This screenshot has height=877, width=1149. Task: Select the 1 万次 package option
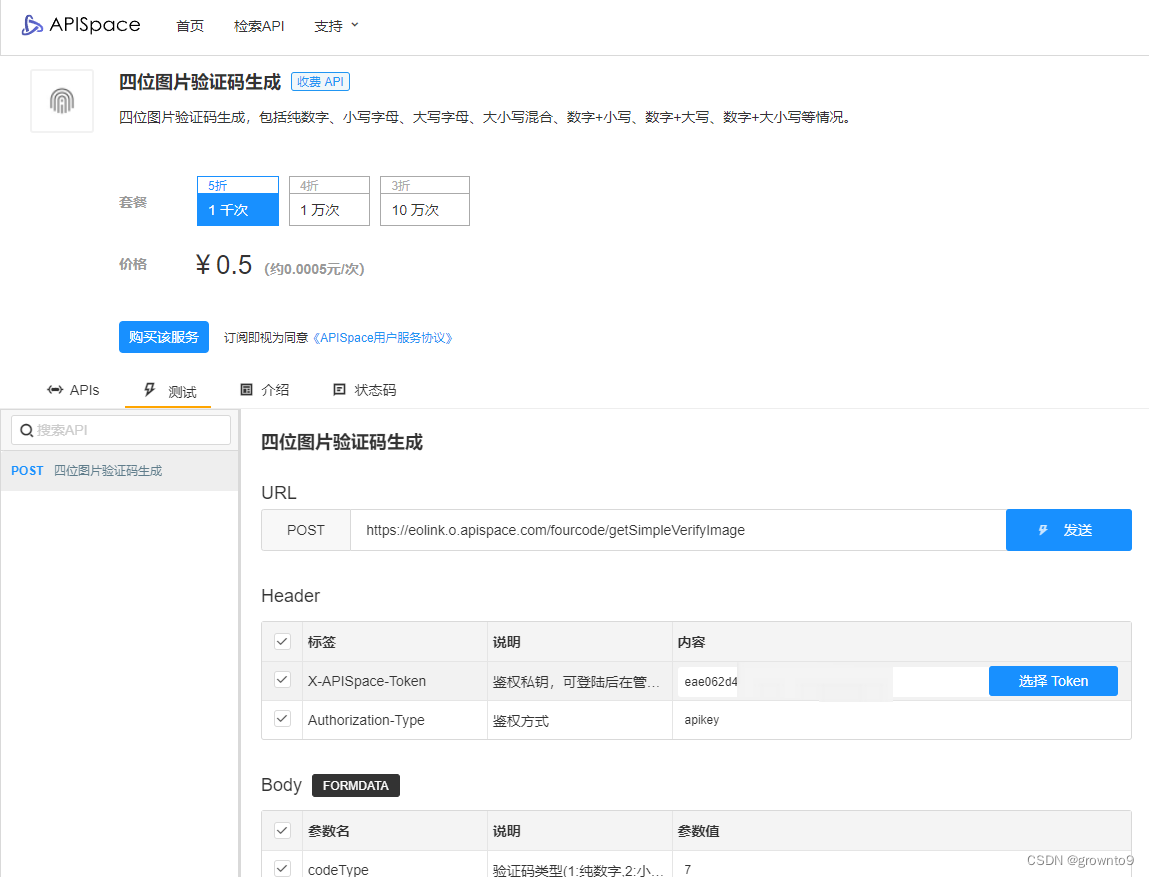[329, 201]
